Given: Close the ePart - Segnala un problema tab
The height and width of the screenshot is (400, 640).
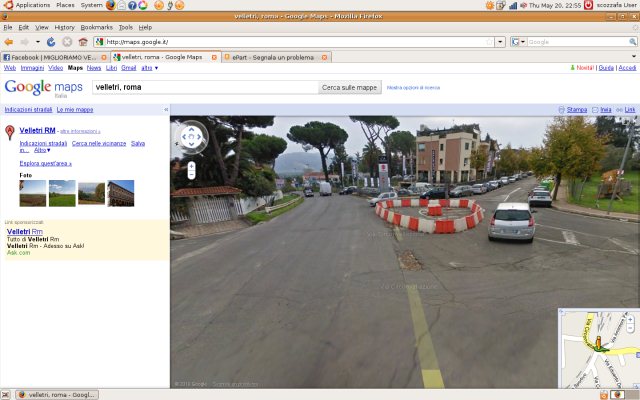Looking at the screenshot, I should click(x=325, y=57).
